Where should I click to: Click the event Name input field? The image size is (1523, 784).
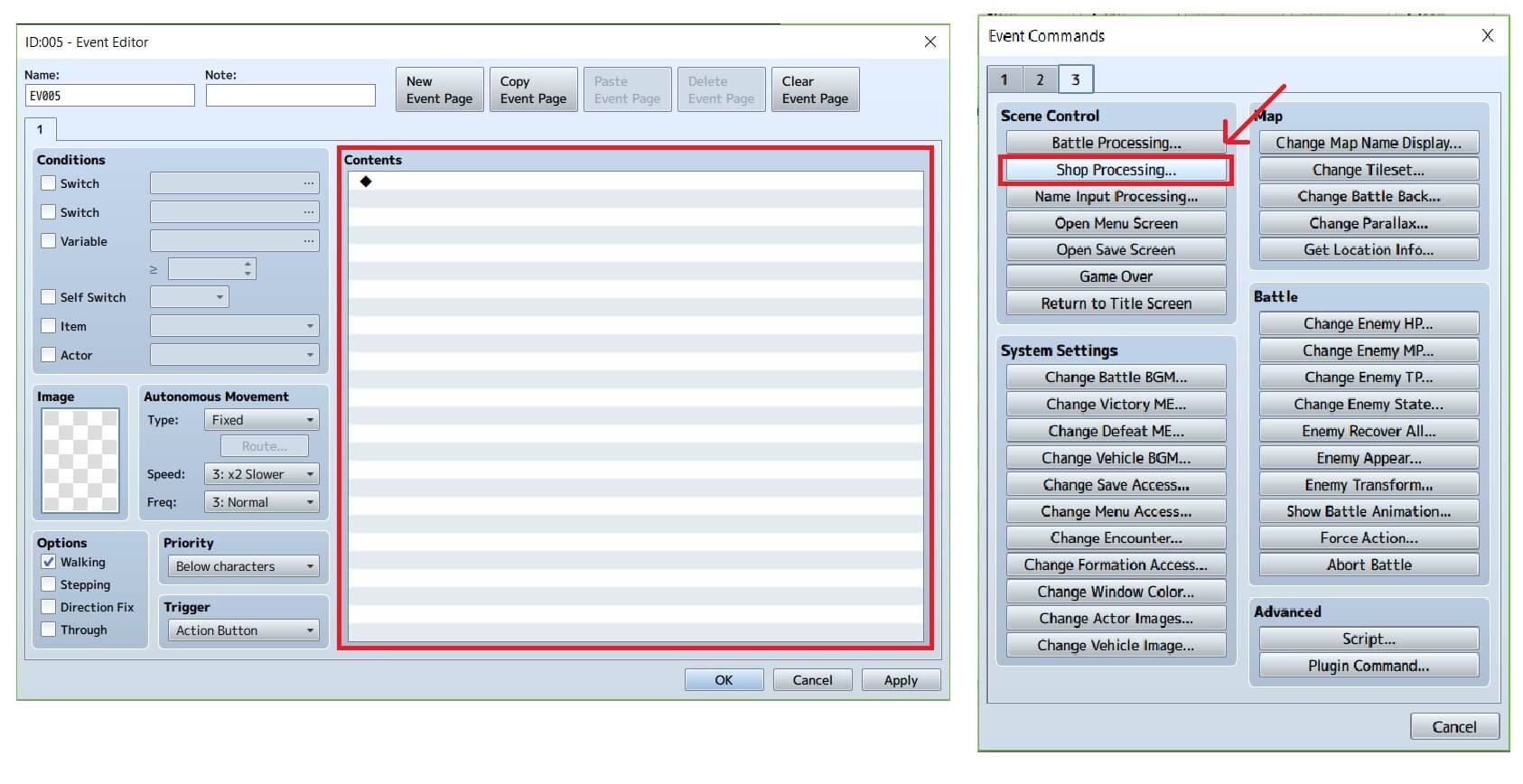109,96
